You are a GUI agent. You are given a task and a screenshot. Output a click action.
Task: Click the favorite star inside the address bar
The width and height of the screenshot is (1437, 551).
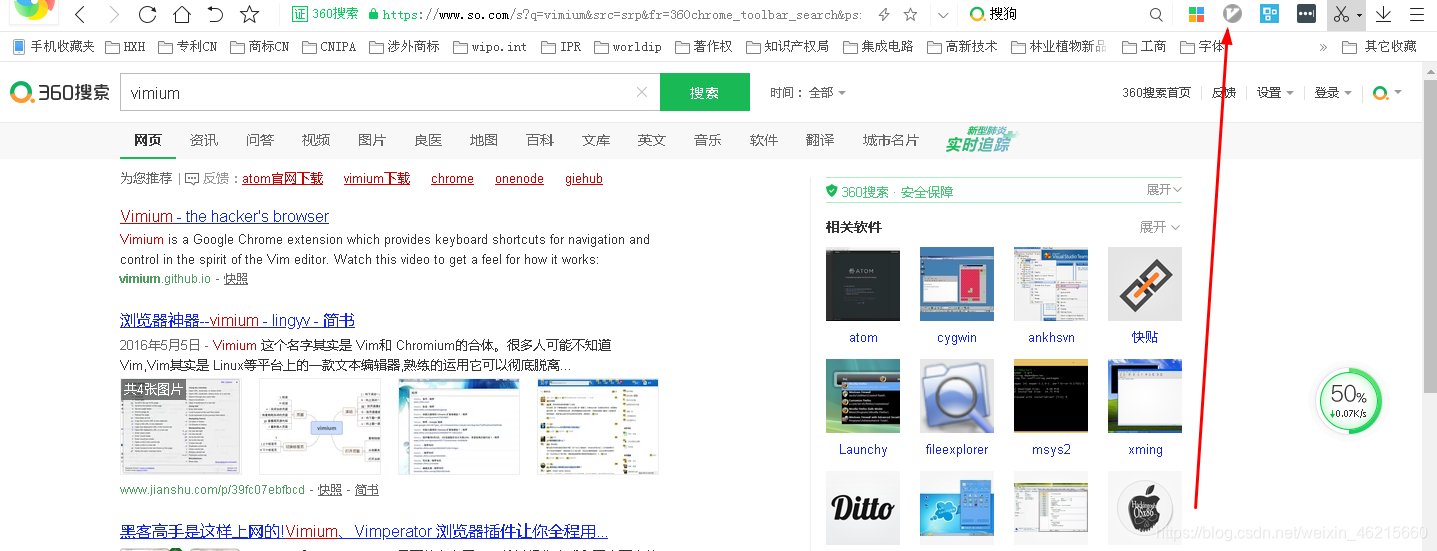point(910,14)
